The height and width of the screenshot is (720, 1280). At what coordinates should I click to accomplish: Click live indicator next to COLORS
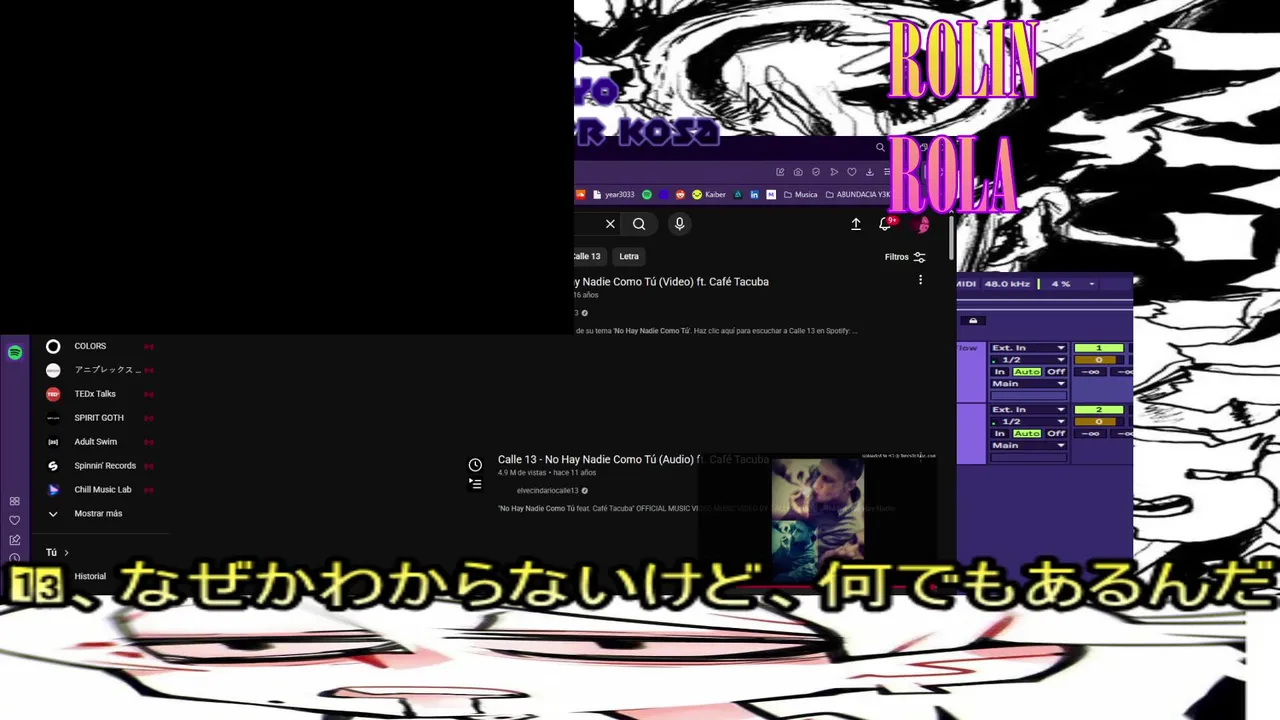click(149, 346)
